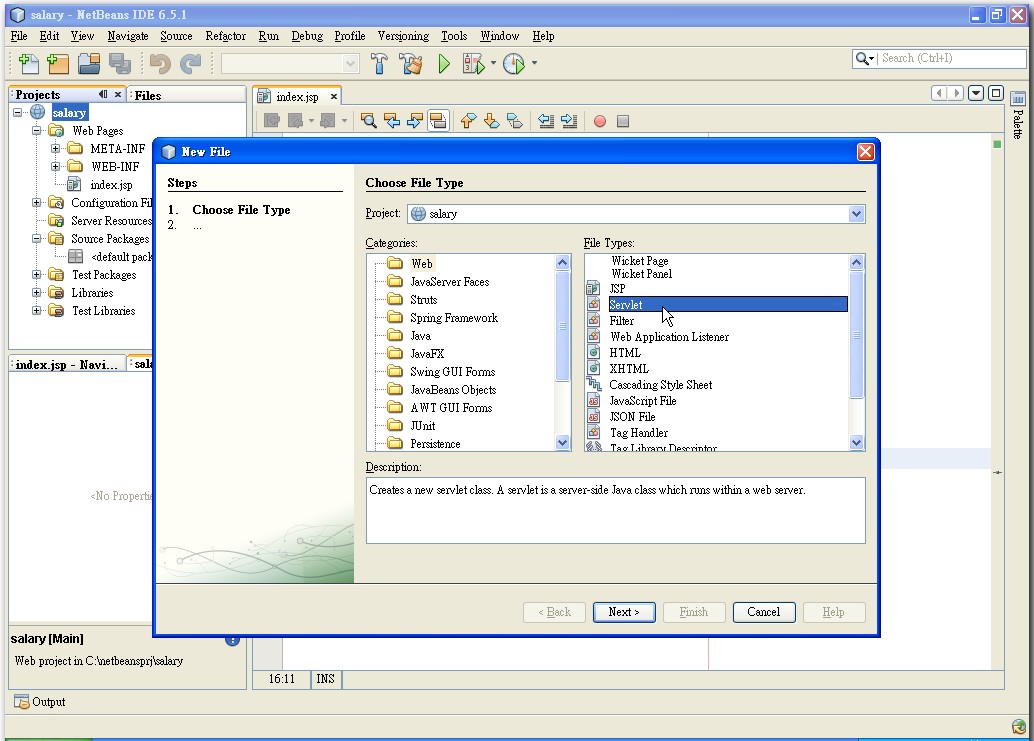The width and height of the screenshot is (1034, 741).
Task: Click Next in the New File dialog
Action: tap(624, 611)
